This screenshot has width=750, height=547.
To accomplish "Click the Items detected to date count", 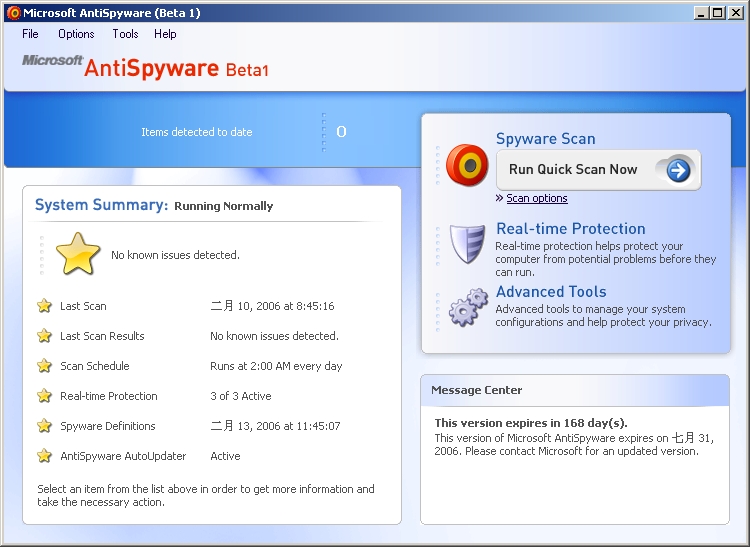I will [x=341, y=132].
